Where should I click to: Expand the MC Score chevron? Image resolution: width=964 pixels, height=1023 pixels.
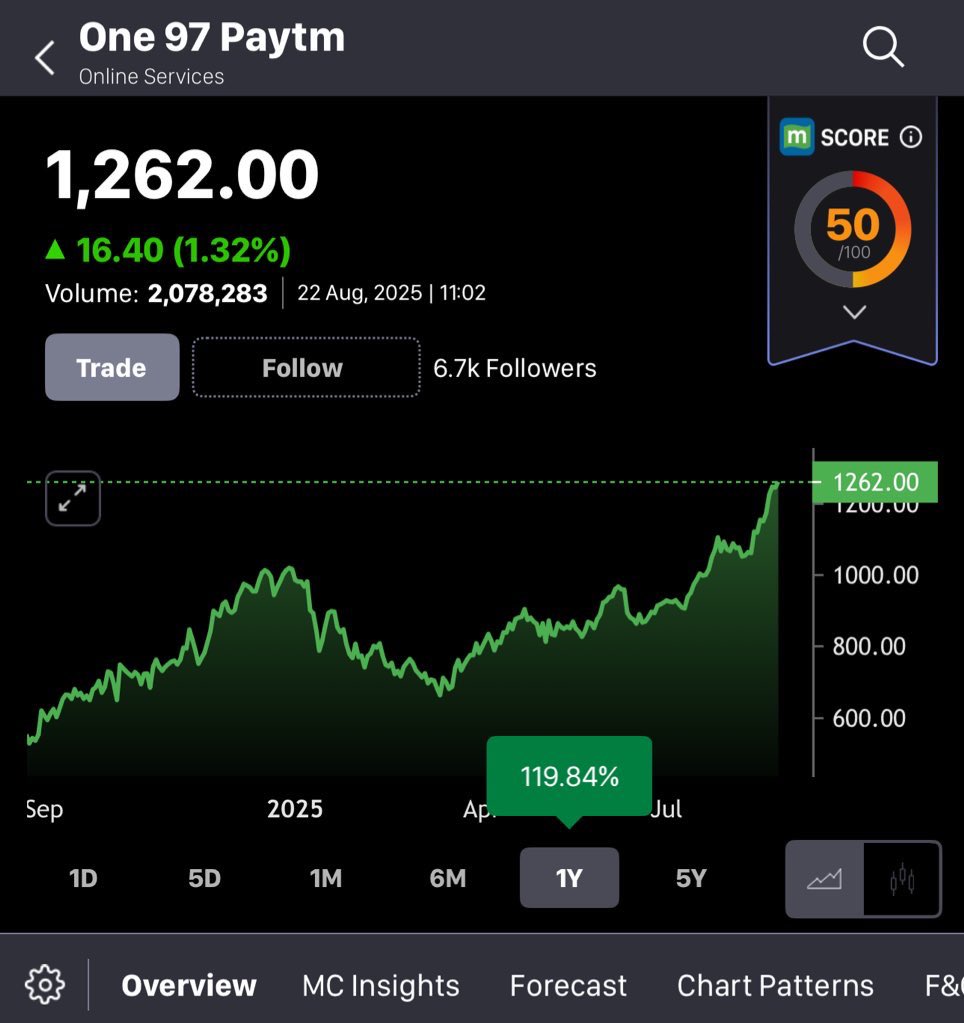854,312
